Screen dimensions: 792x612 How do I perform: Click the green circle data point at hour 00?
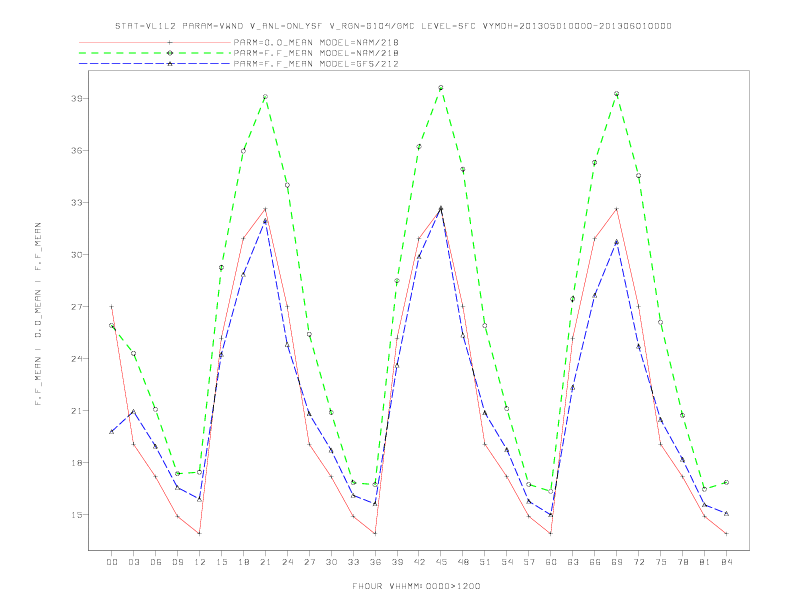pyautogui.click(x=112, y=326)
